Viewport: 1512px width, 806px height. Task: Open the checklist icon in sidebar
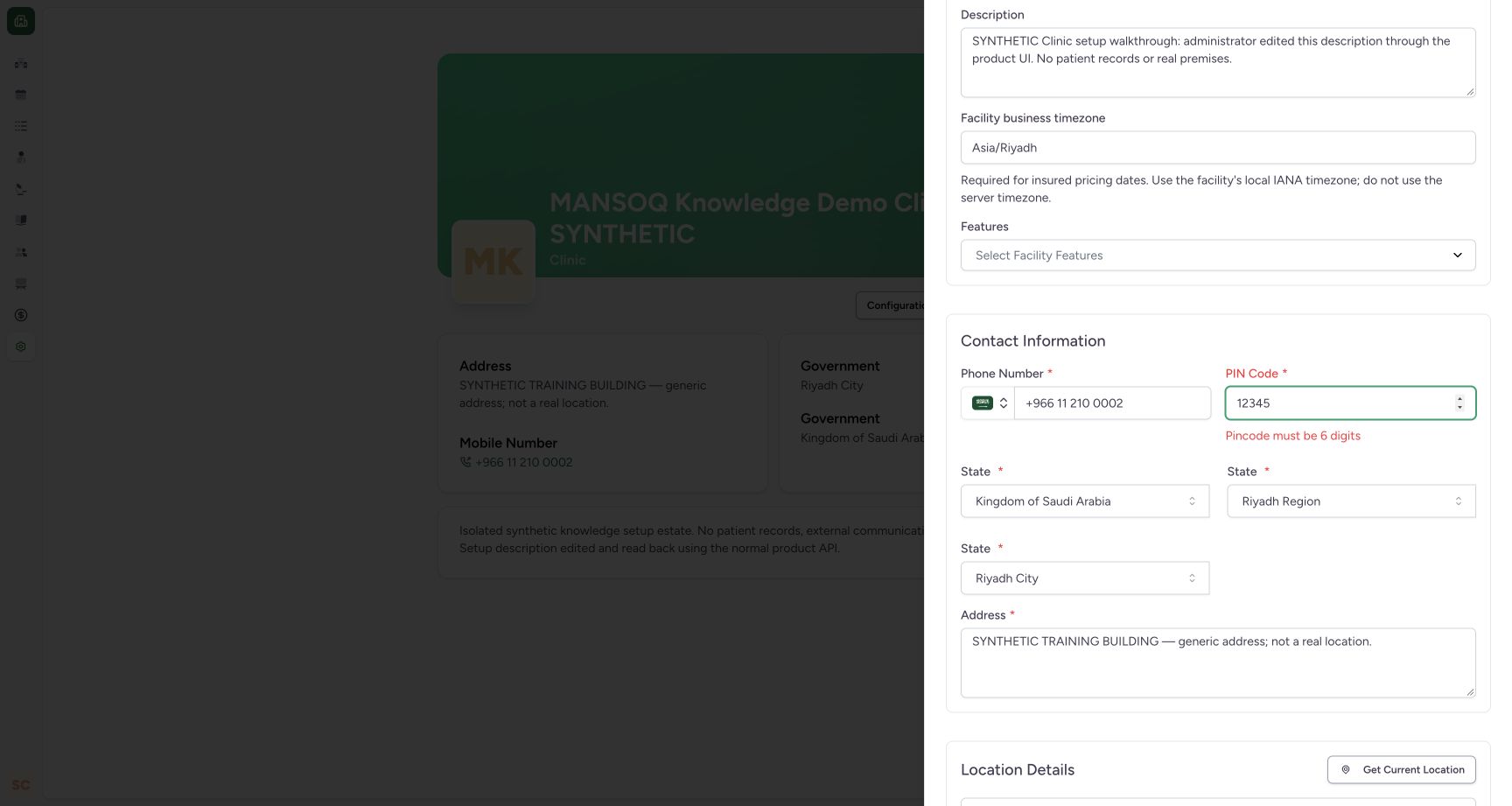click(x=21, y=126)
